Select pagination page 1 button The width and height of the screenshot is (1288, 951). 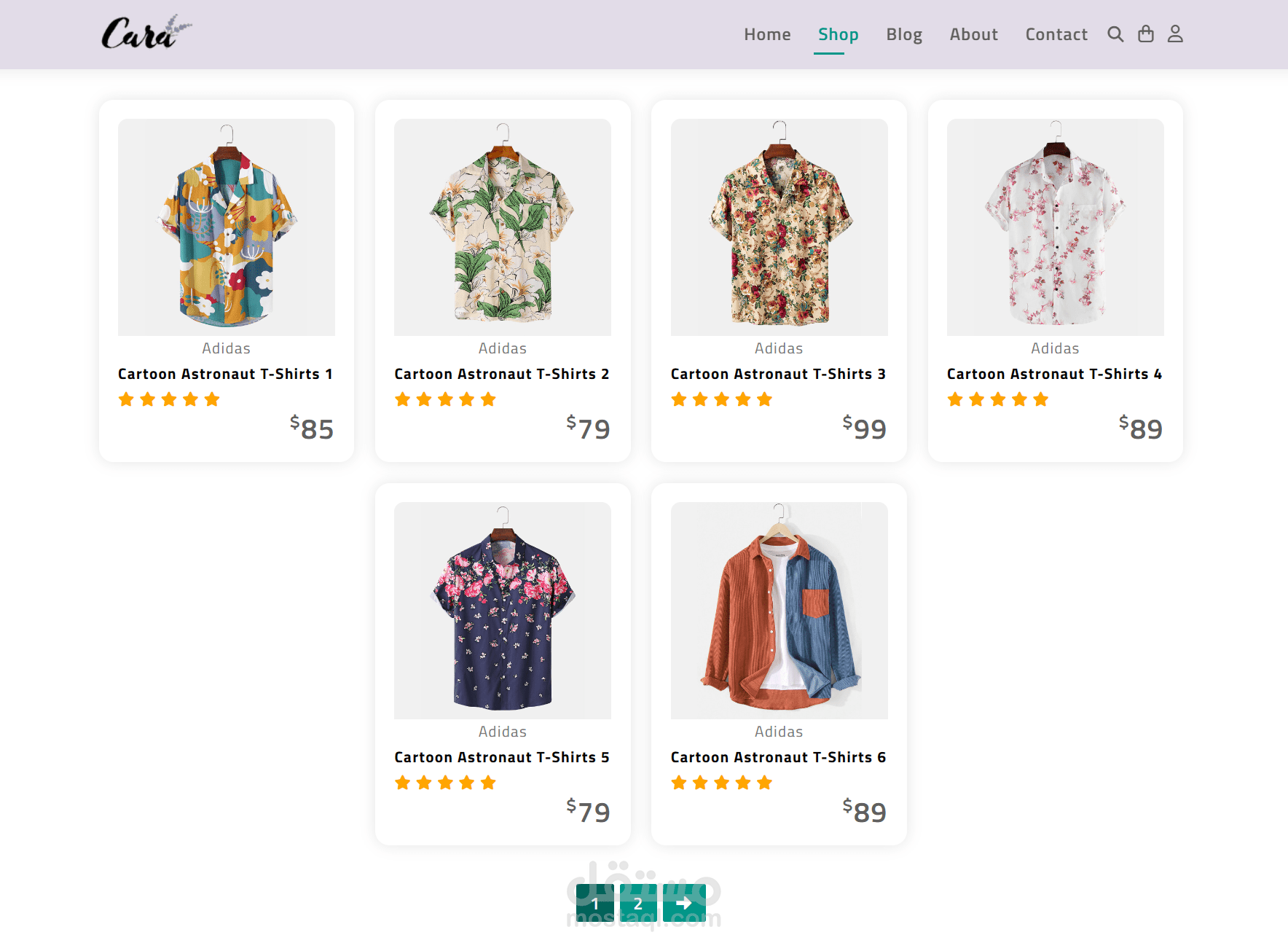(595, 903)
